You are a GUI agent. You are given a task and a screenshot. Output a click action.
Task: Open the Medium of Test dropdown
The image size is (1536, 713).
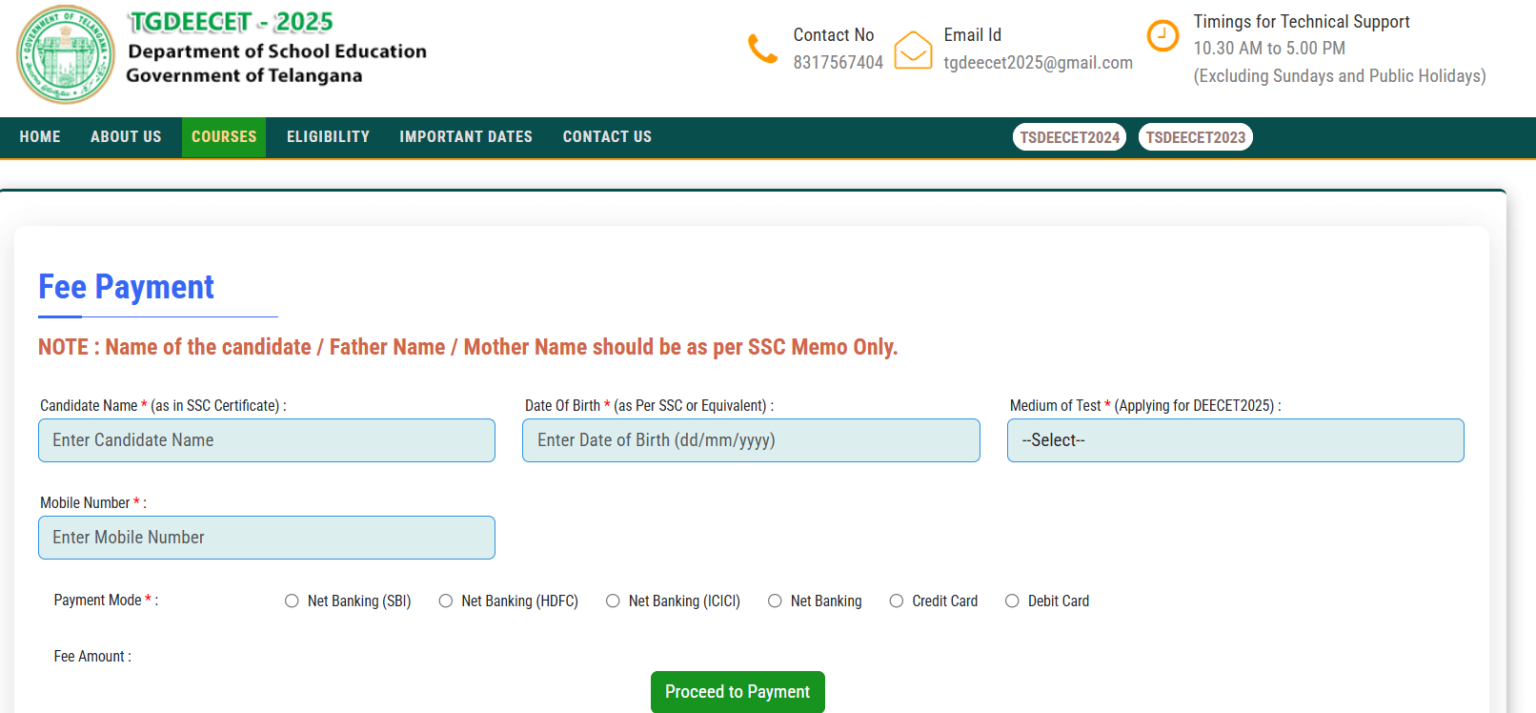click(1235, 440)
